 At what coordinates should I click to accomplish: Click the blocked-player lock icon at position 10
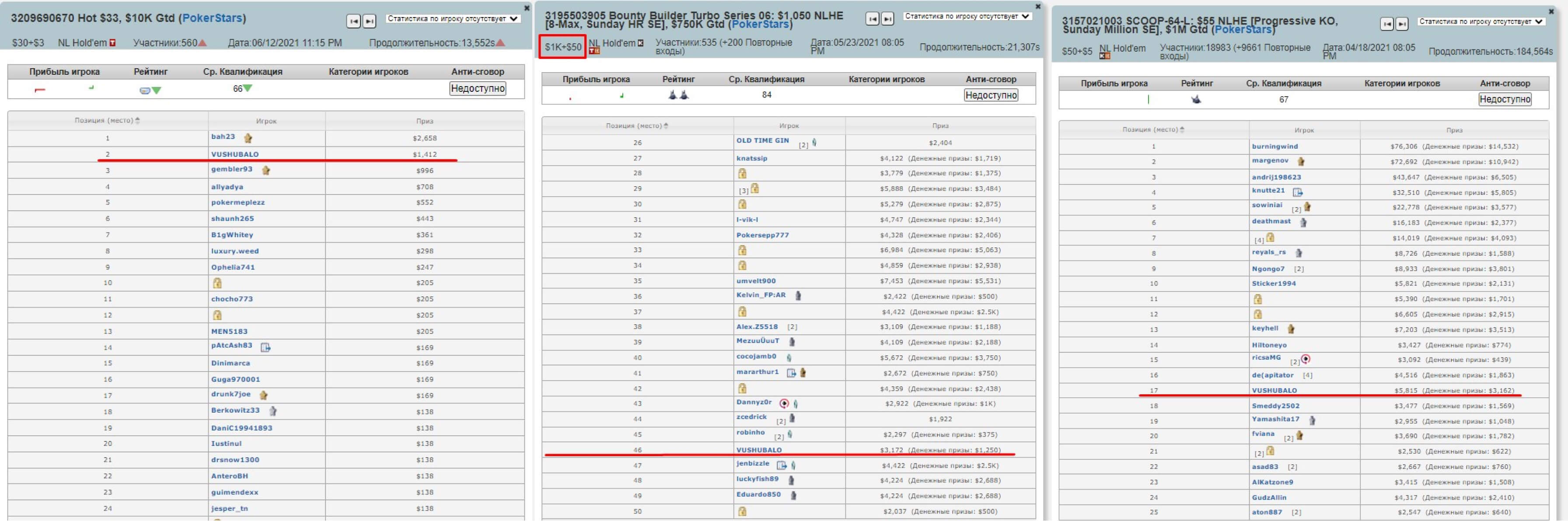pyautogui.click(x=217, y=283)
